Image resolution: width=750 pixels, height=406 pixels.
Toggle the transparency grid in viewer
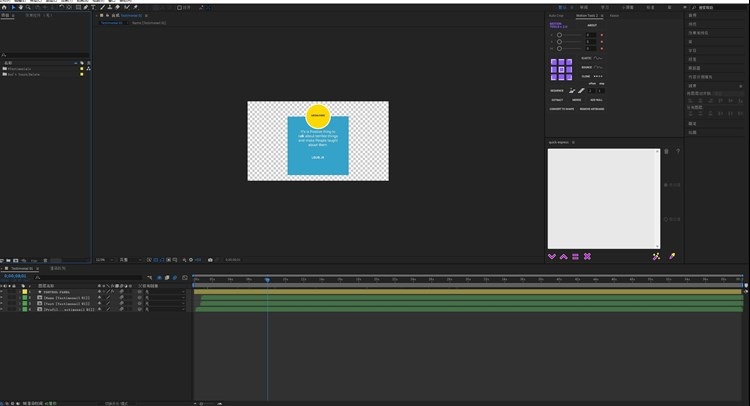[155, 260]
